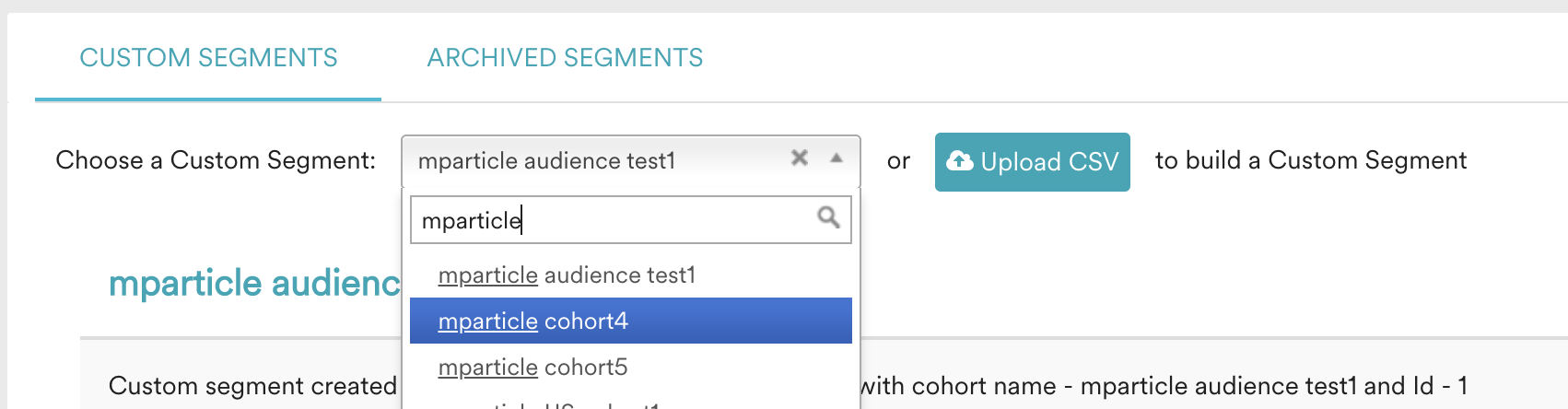
Task: Collapse the dropdown using the arrow
Action: pyautogui.click(x=837, y=158)
